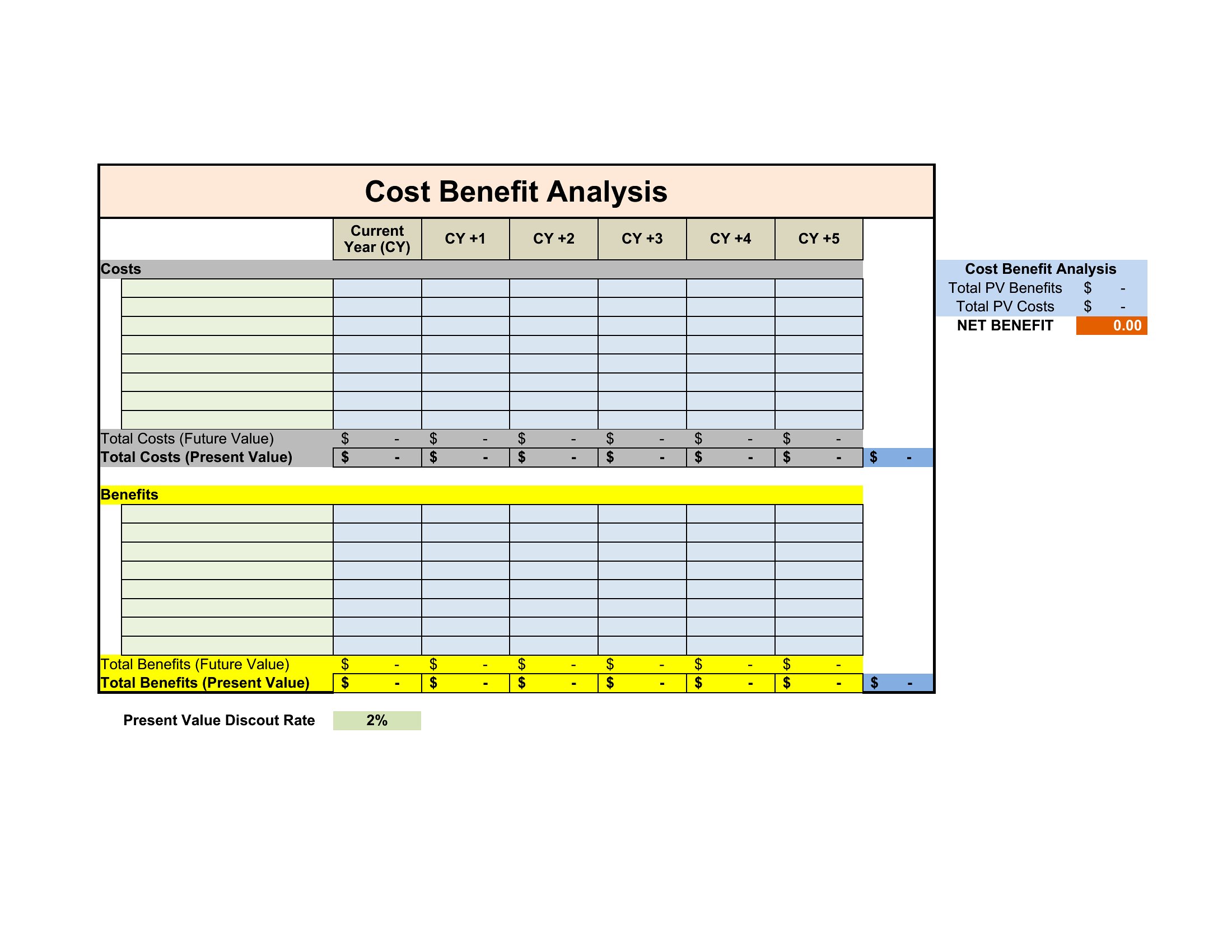Select the Current Year (CY) column header
Image resolution: width=1232 pixels, height=952 pixels.
[377, 239]
